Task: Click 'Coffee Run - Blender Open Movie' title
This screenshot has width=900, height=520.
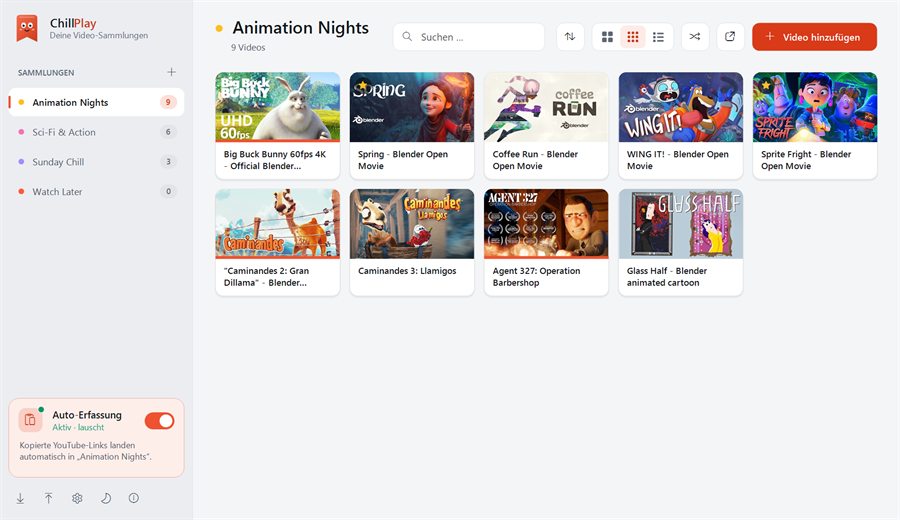Action: [535, 160]
